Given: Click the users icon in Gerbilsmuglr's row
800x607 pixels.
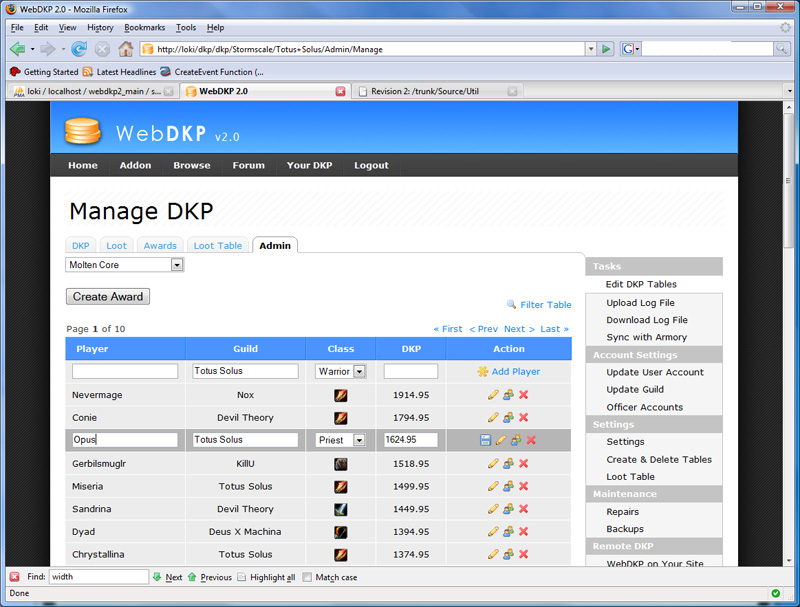Looking at the screenshot, I should click(508, 464).
